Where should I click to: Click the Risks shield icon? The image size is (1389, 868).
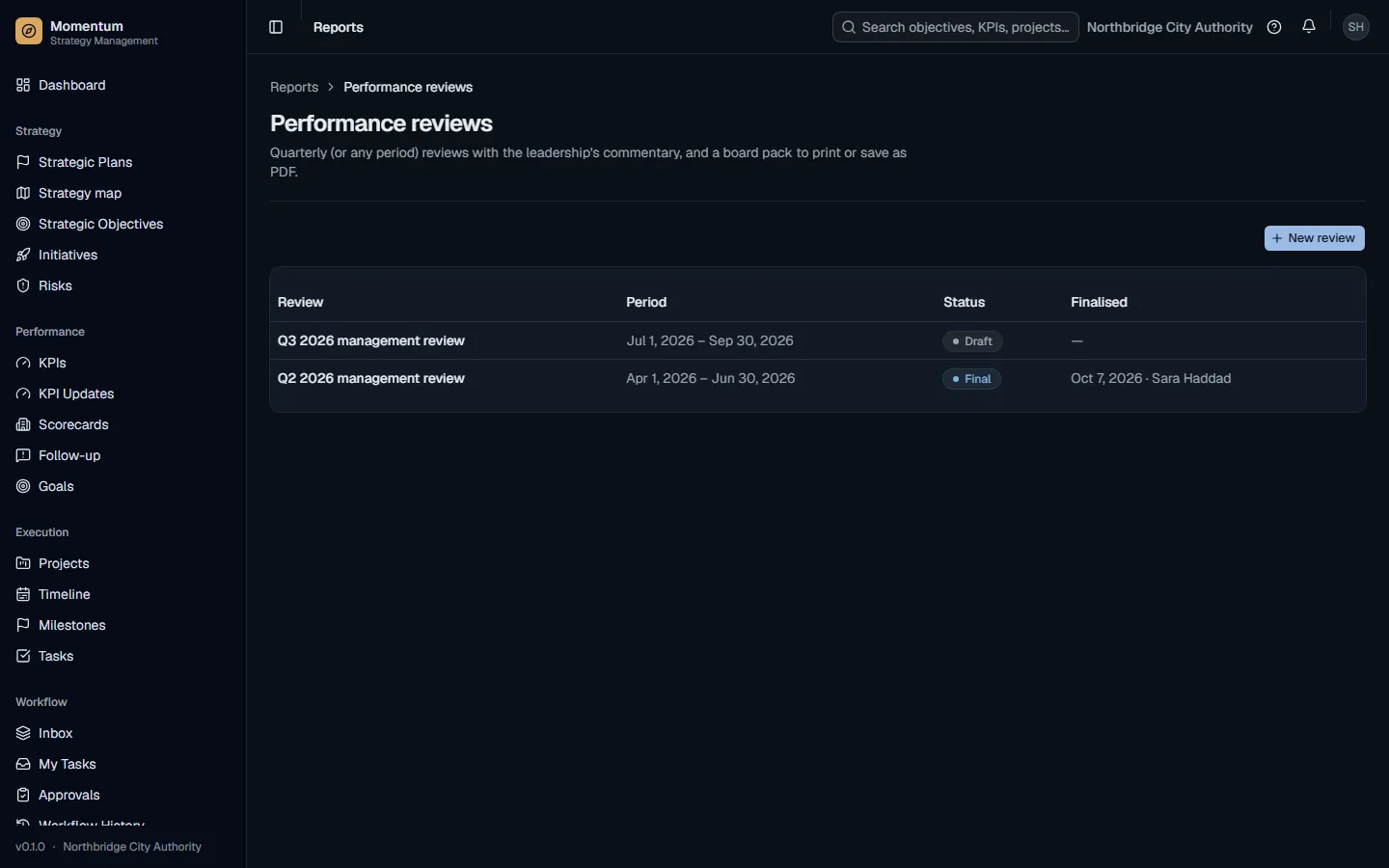23,285
